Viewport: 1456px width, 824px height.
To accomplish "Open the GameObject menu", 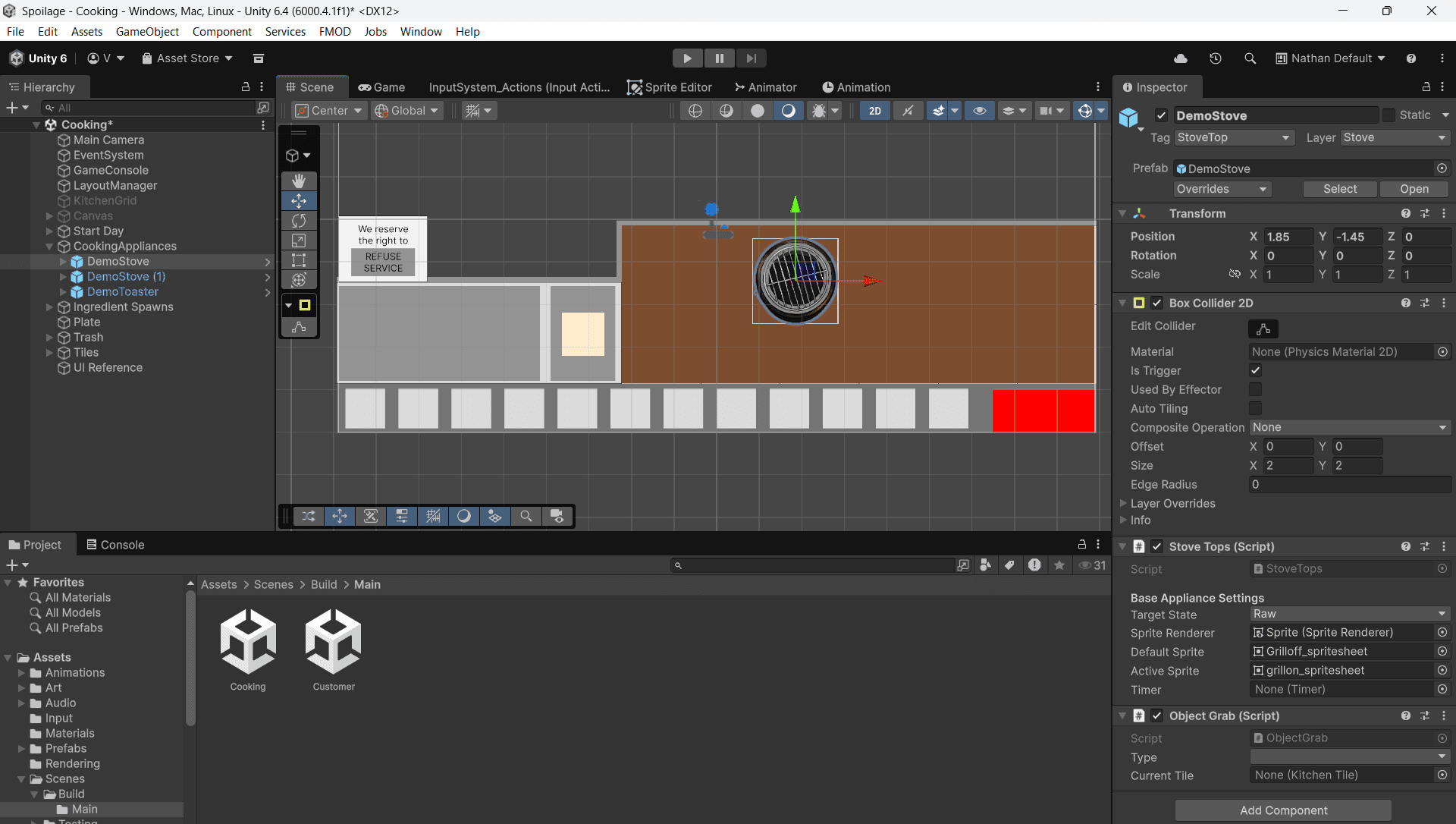I will point(147,32).
